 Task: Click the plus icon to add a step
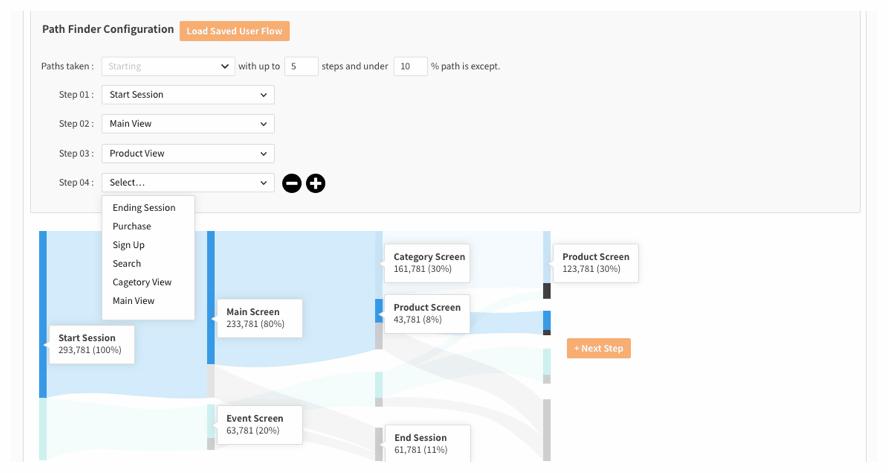316,183
